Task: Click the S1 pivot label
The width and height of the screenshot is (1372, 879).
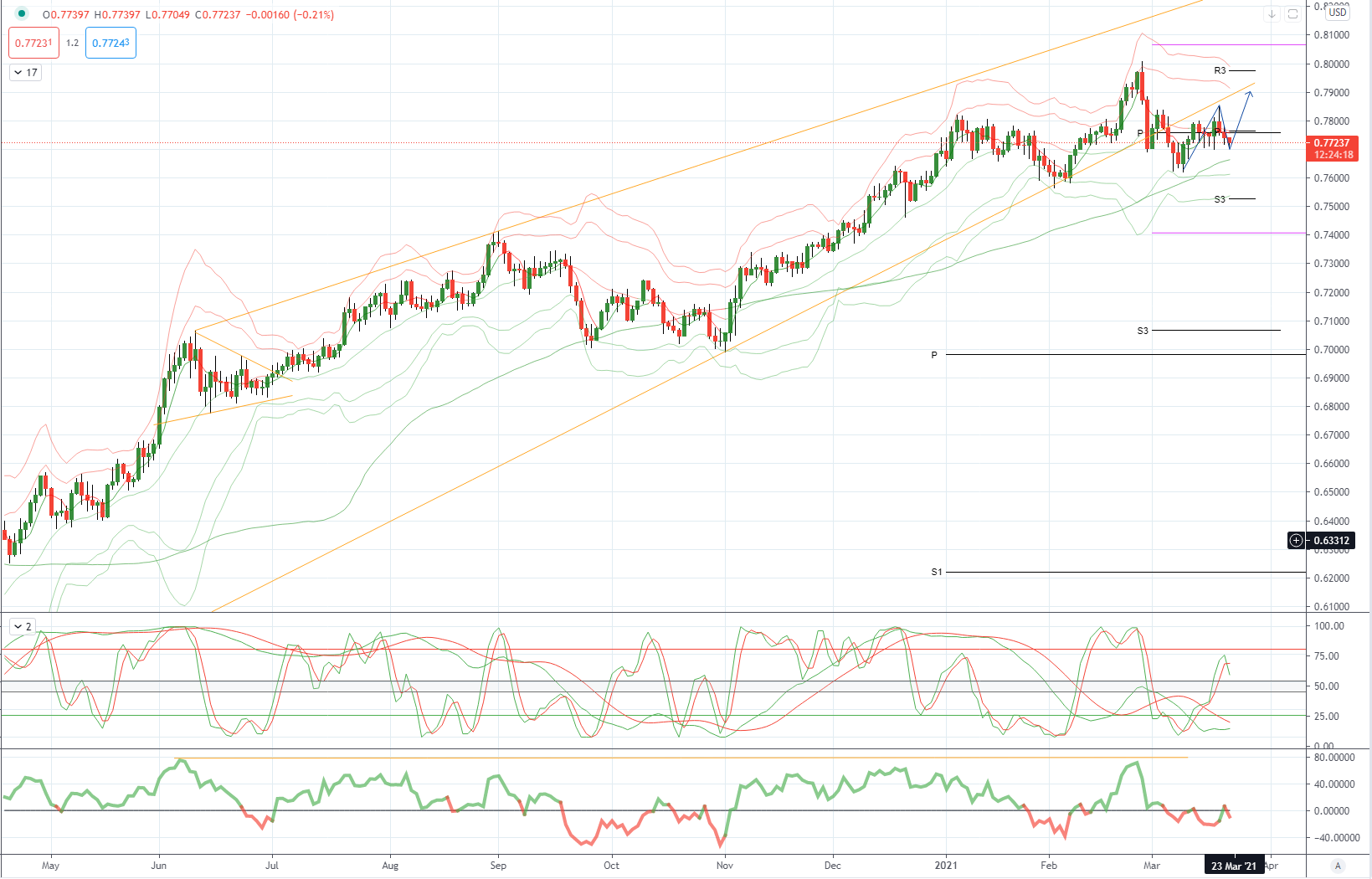Action: (937, 572)
